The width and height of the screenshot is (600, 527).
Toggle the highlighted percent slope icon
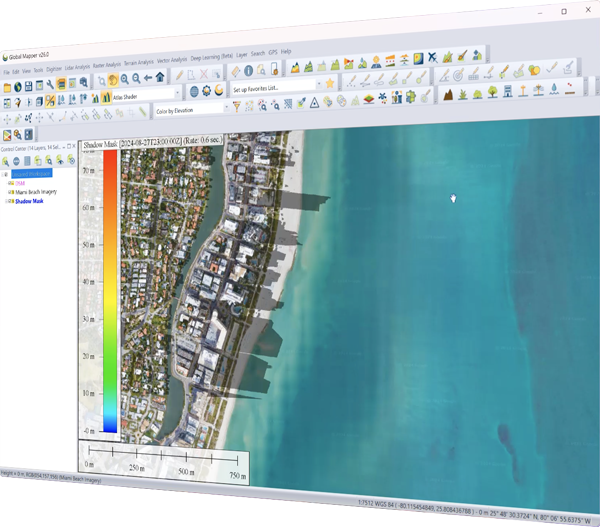tap(50, 101)
